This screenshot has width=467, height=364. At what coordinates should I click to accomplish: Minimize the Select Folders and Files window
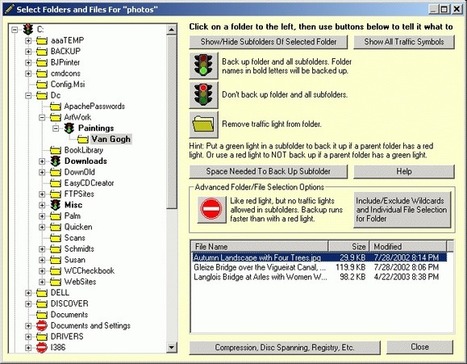[433, 9]
